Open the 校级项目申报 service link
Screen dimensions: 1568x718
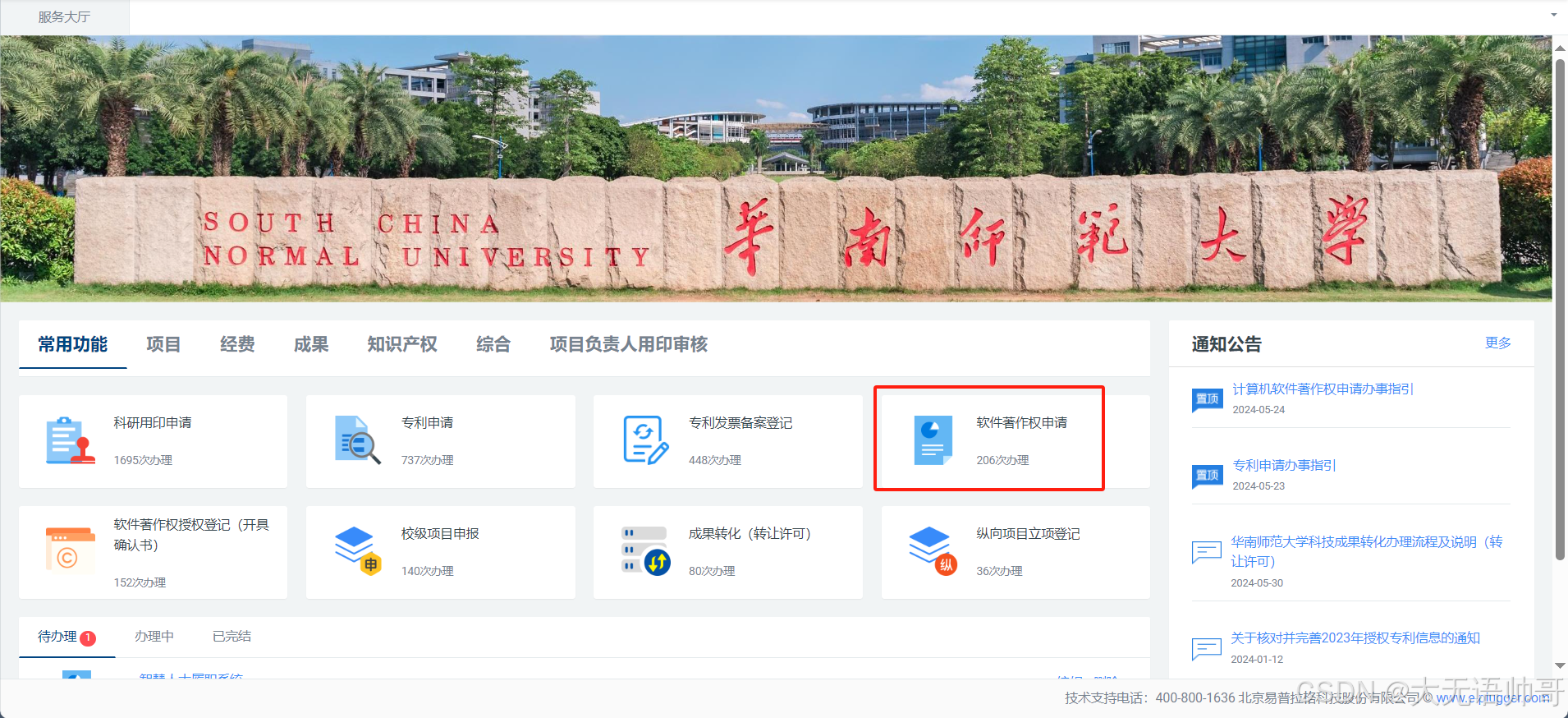tap(440, 533)
